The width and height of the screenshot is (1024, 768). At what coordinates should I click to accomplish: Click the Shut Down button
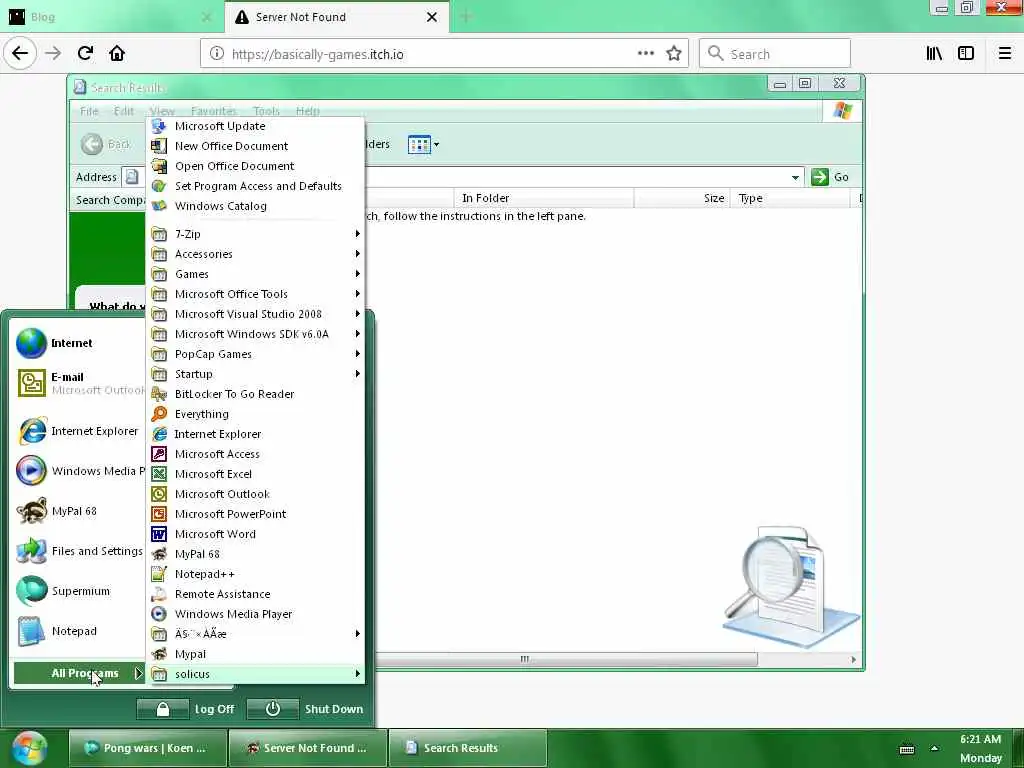[x=306, y=709]
